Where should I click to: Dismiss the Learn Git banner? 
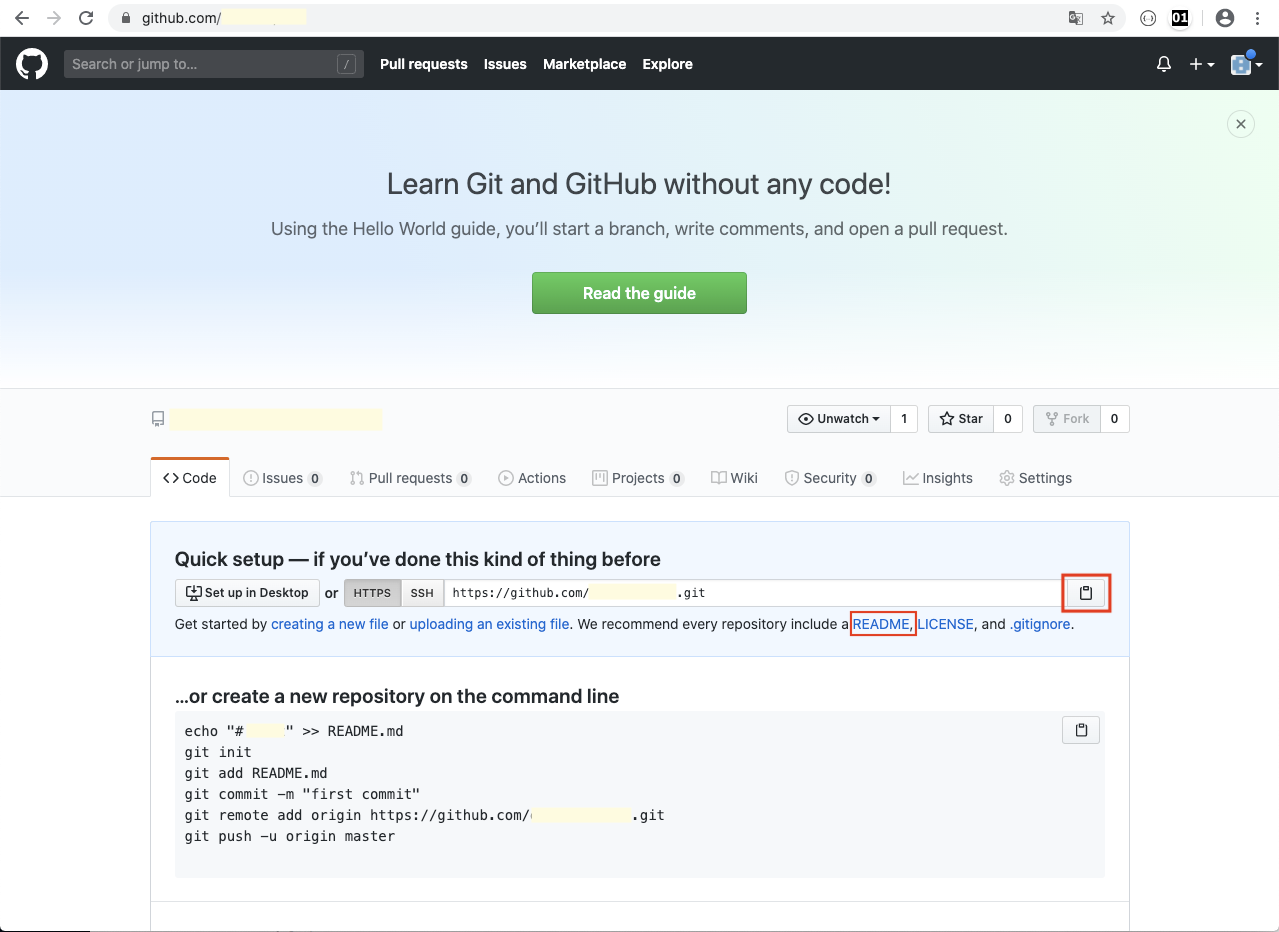click(1240, 124)
